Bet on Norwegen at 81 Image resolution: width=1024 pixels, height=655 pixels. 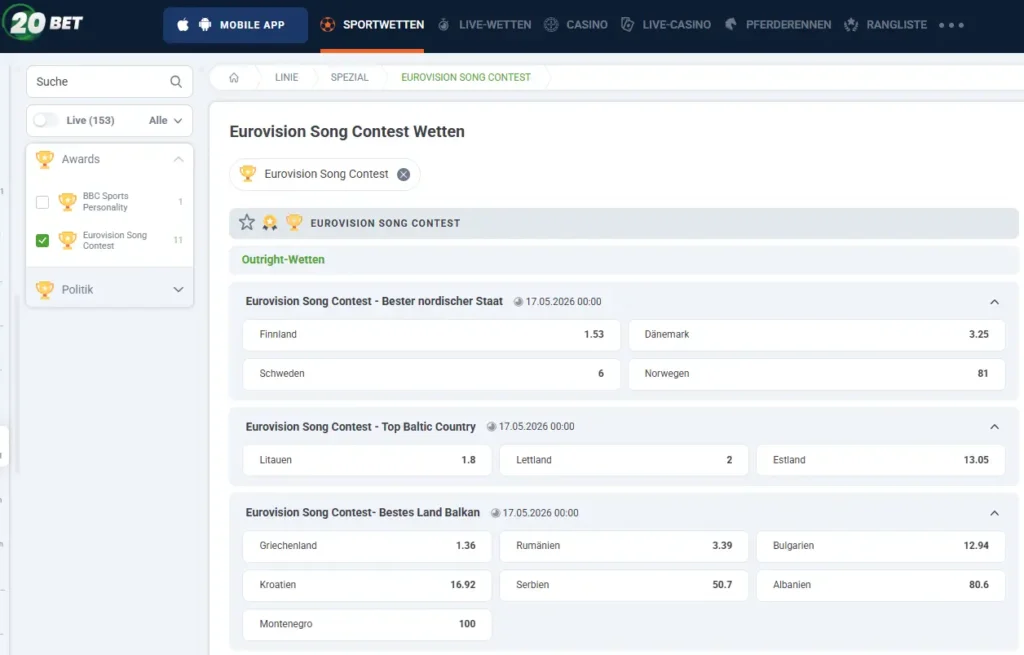[816, 374]
